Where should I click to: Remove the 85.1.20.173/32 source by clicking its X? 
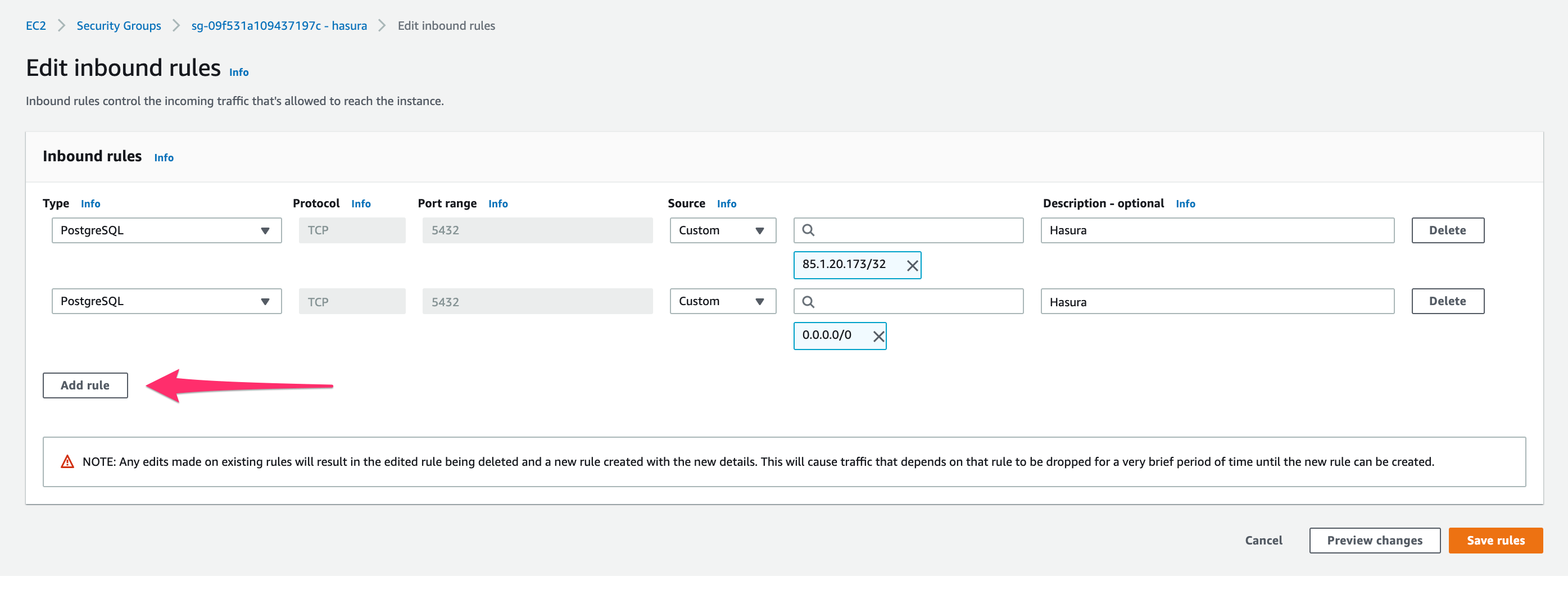(912, 265)
